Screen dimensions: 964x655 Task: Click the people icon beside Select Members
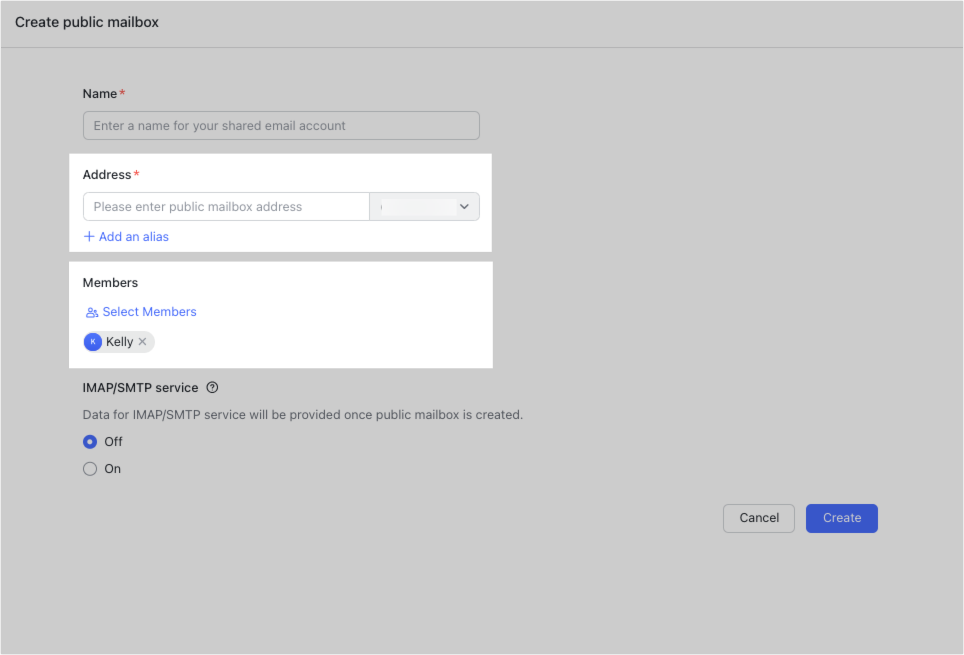[x=92, y=312]
